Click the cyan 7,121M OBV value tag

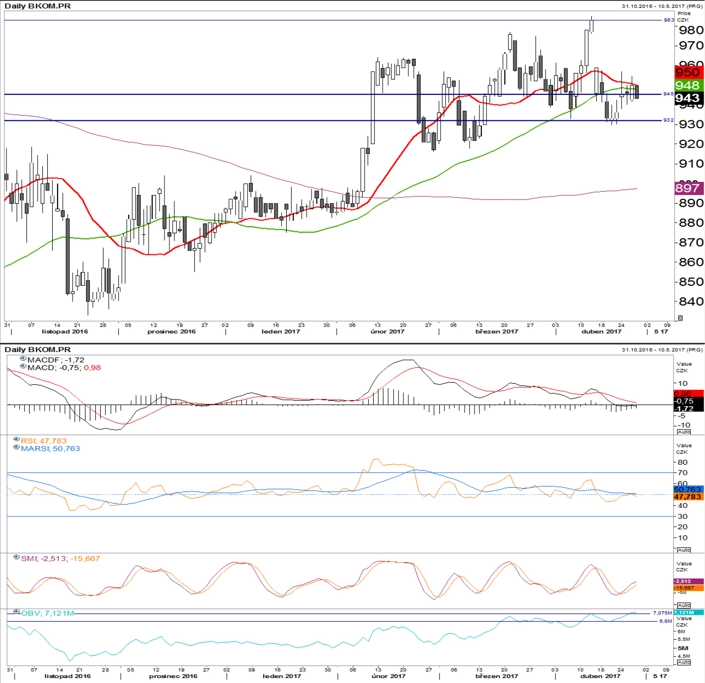pos(689,612)
